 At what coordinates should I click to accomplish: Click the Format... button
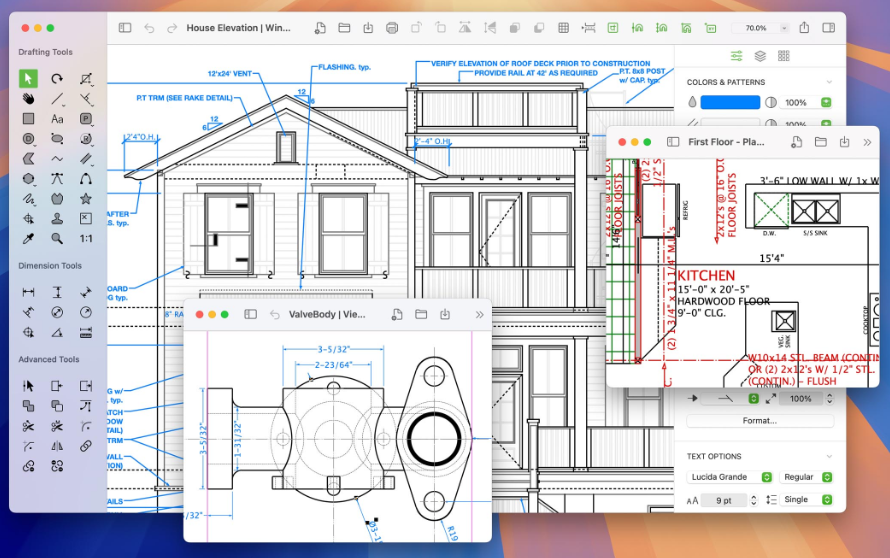pyautogui.click(x=760, y=421)
